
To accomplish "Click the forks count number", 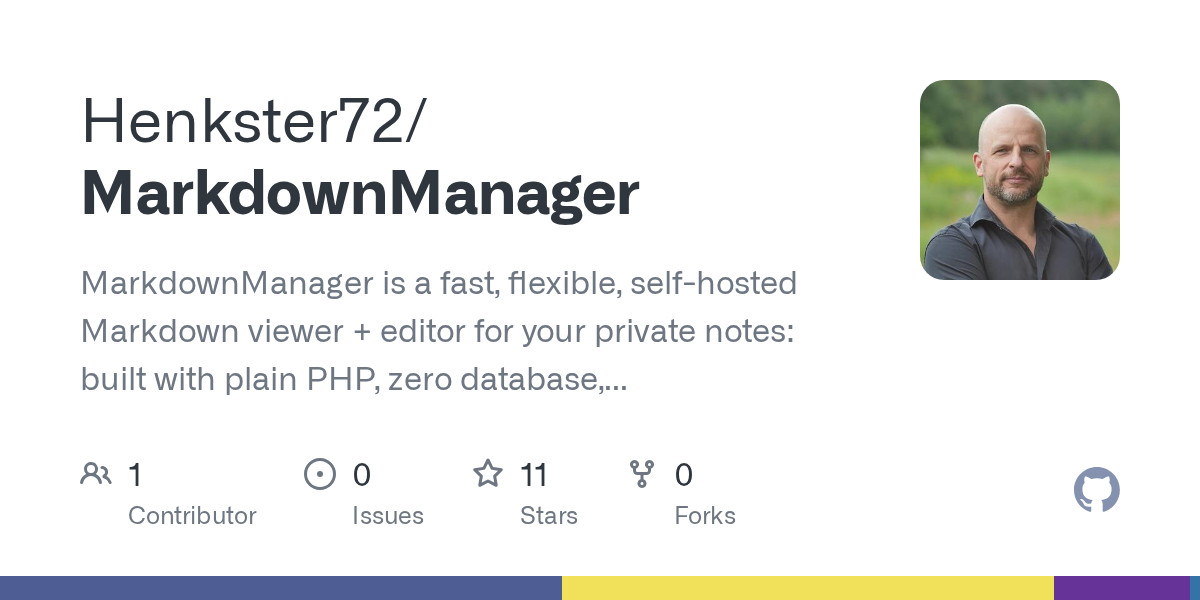I will tap(684, 474).
